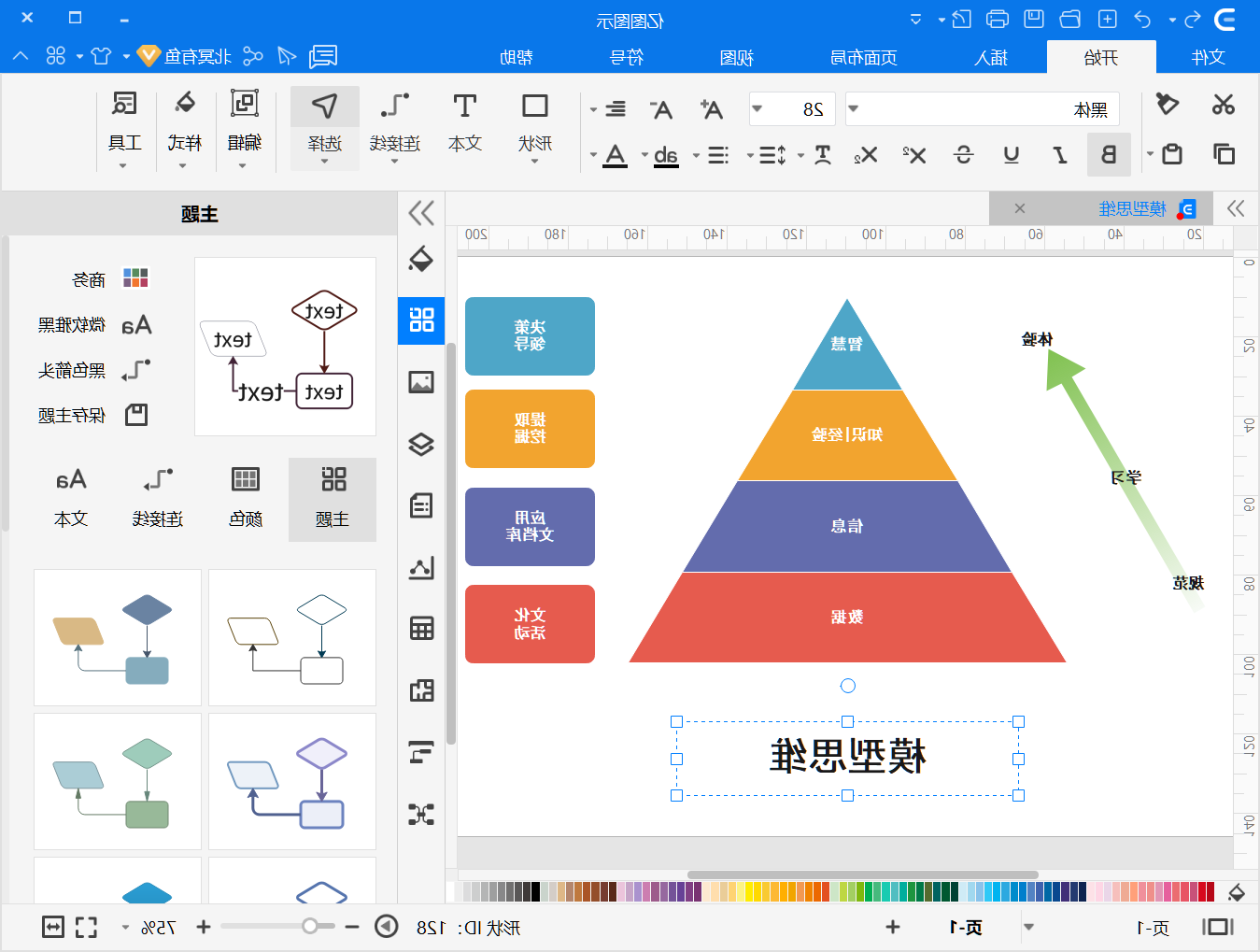Viewport: 1260px width, 952px height.
Task: Click the puzzle-piece icon in sidebar
Action: pos(421,690)
